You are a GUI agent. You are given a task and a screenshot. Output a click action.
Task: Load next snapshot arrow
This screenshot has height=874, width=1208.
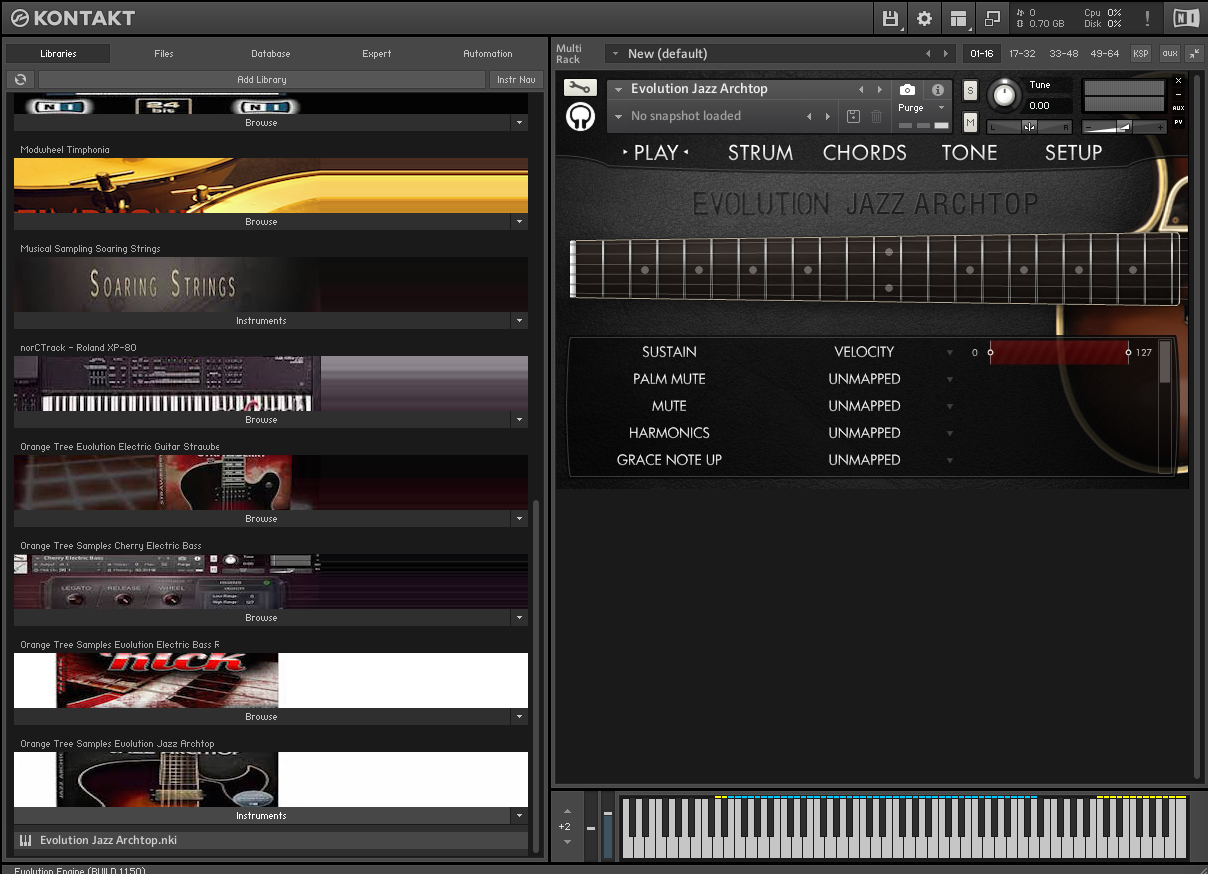click(828, 116)
